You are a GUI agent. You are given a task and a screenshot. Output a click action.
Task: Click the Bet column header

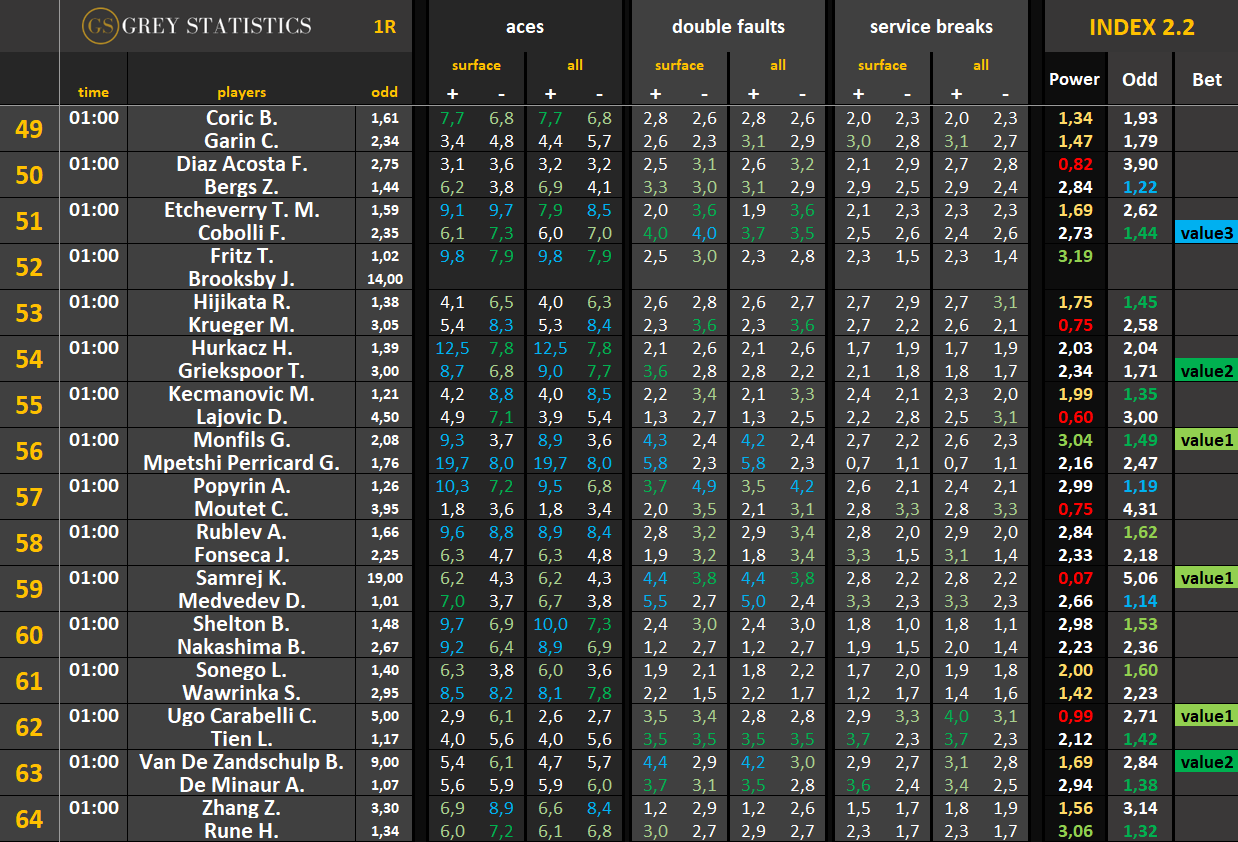coord(1206,80)
